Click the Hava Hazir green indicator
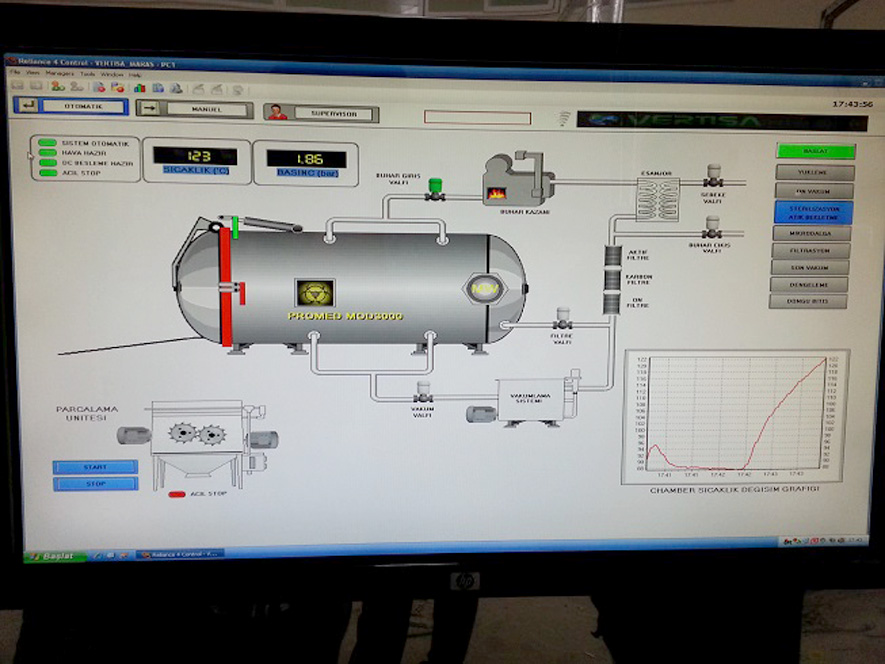Viewport: 885px width, 664px height. coord(48,152)
